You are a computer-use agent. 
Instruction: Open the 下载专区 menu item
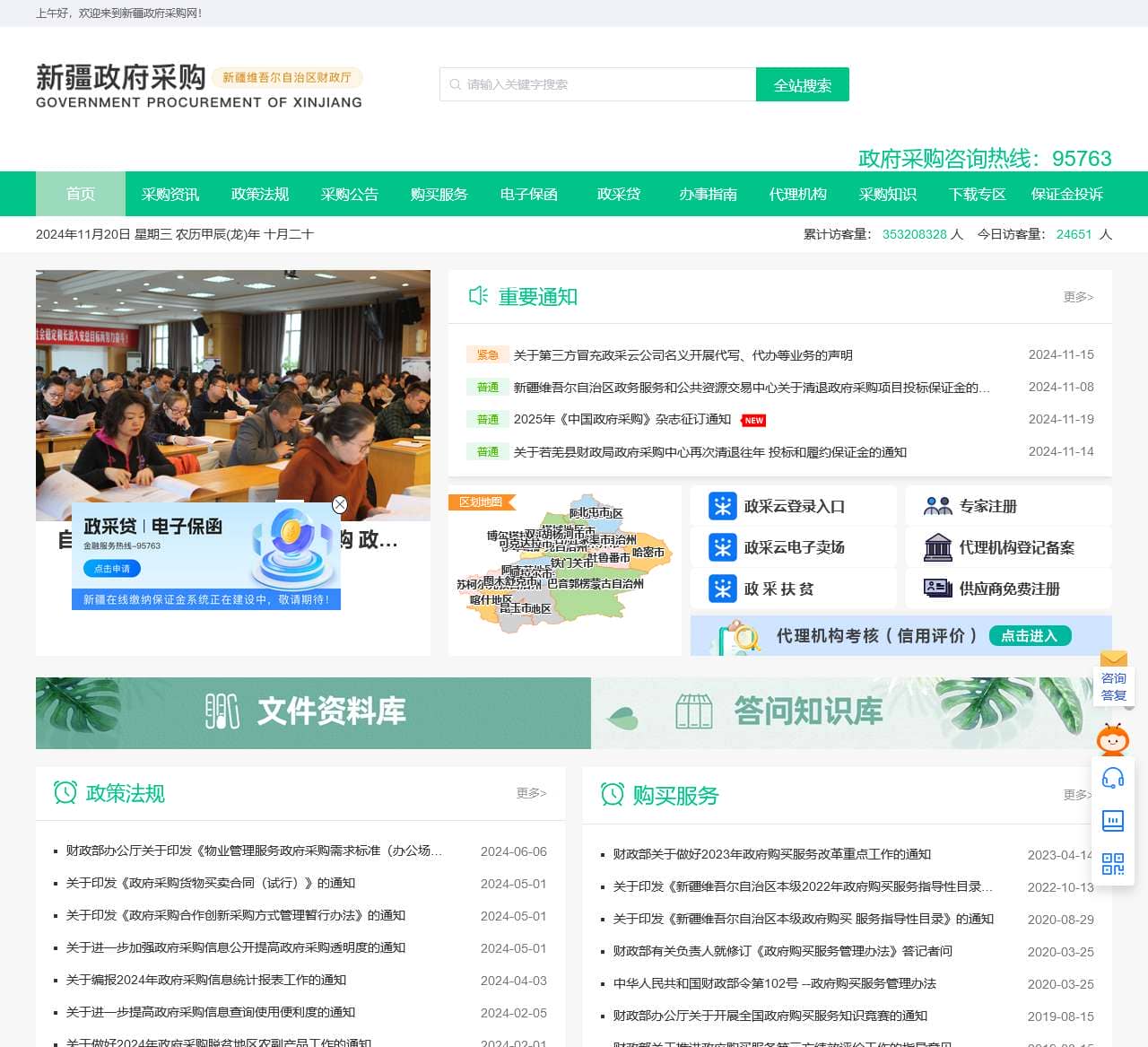978,194
